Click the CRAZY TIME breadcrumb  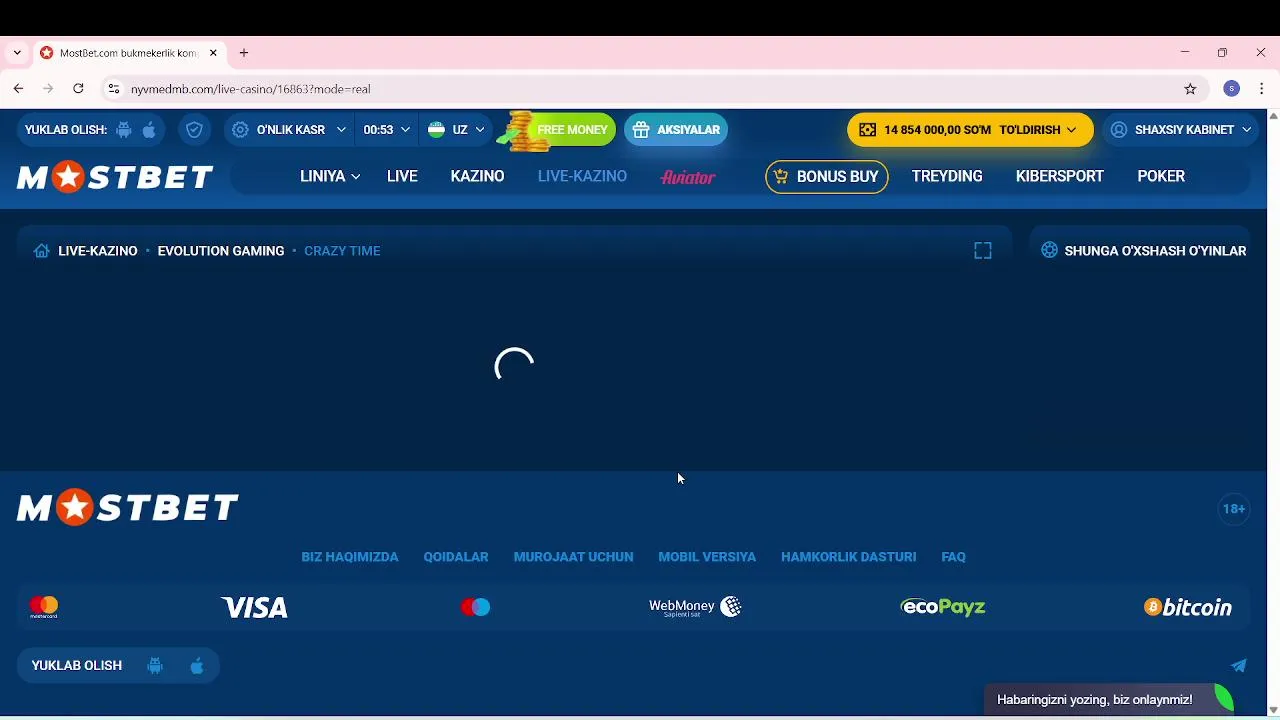[342, 251]
